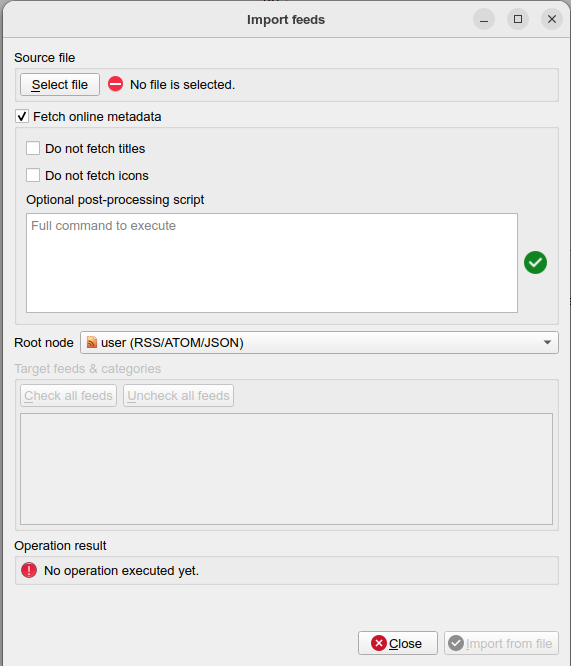Click the empty target feeds list area
The width and height of the screenshot is (571, 666).
tap(286, 469)
